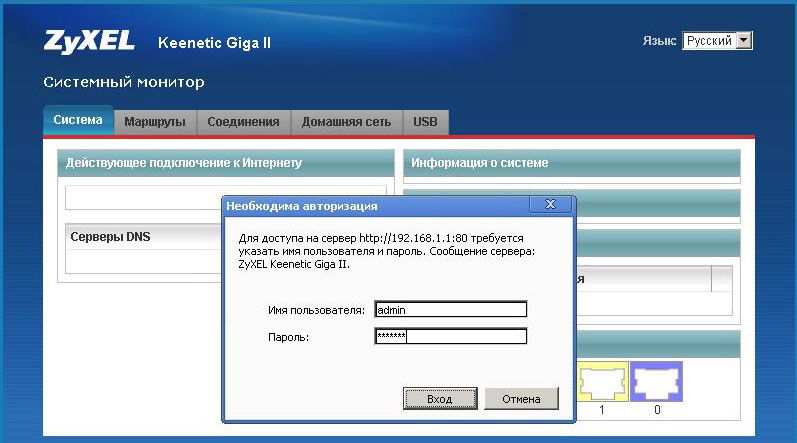Select the Система tab

(78, 120)
